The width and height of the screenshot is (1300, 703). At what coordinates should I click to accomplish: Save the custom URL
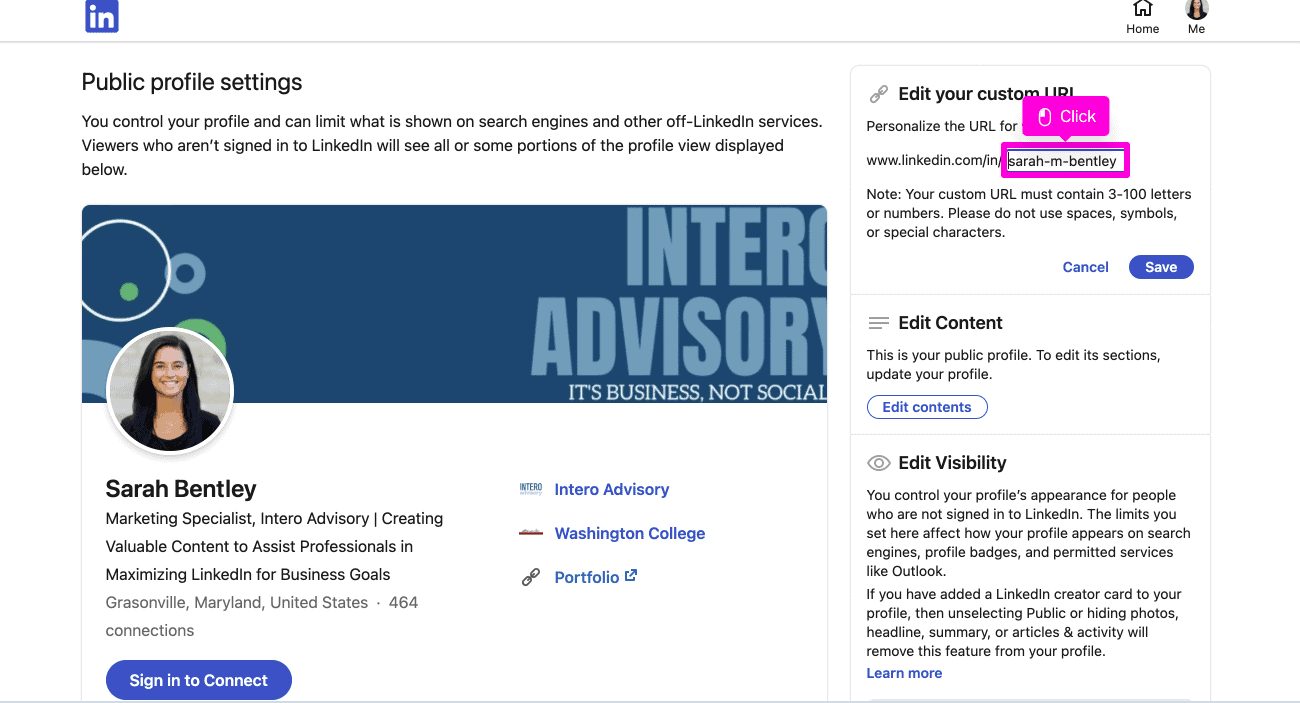pyautogui.click(x=1161, y=267)
